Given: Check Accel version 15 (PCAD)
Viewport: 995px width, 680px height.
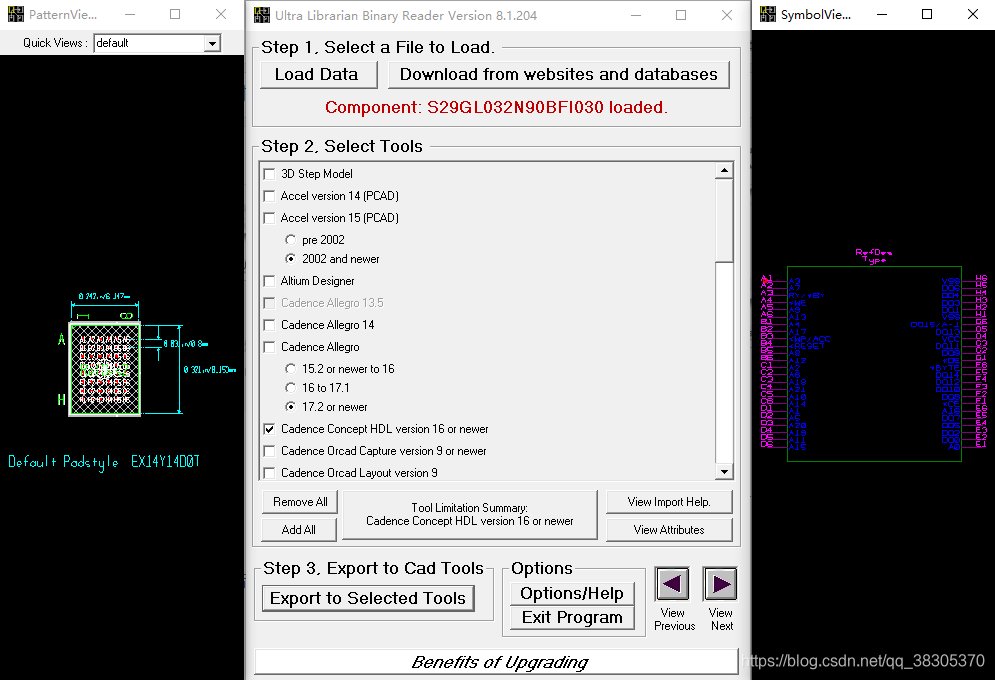Looking at the screenshot, I should (x=269, y=218).
